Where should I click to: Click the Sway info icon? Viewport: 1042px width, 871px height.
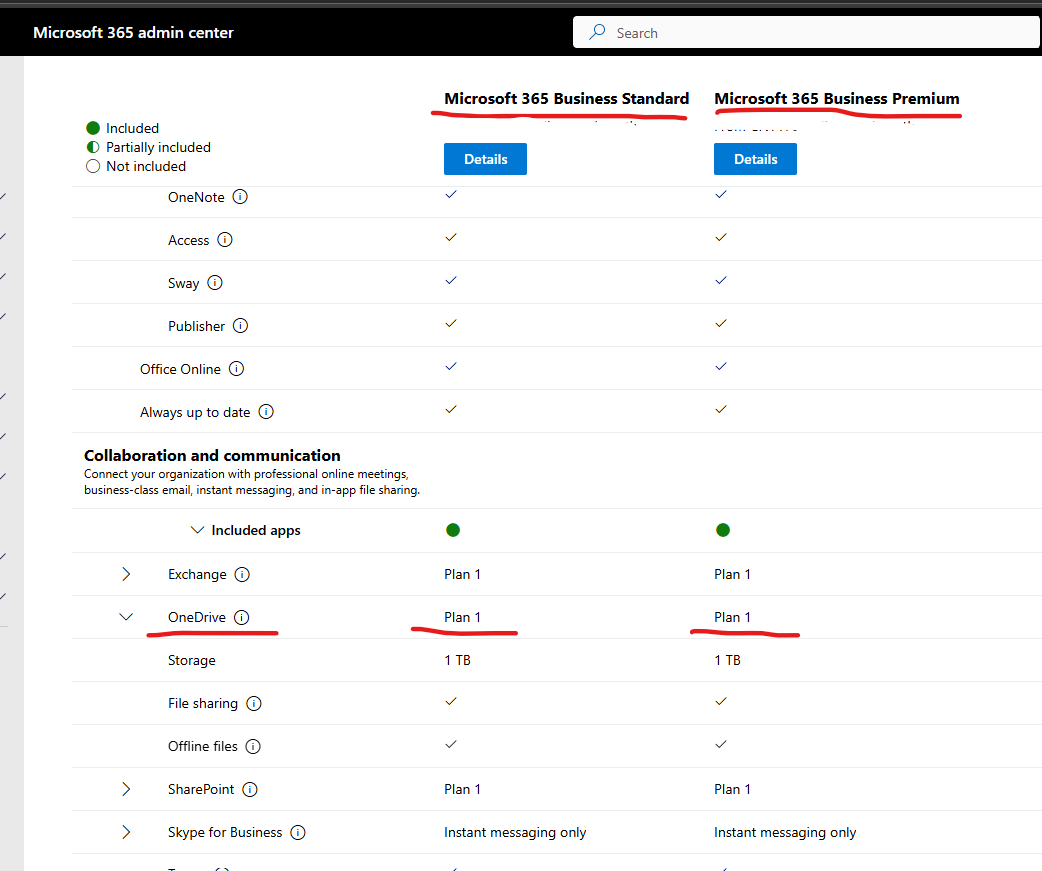point(215,283)
